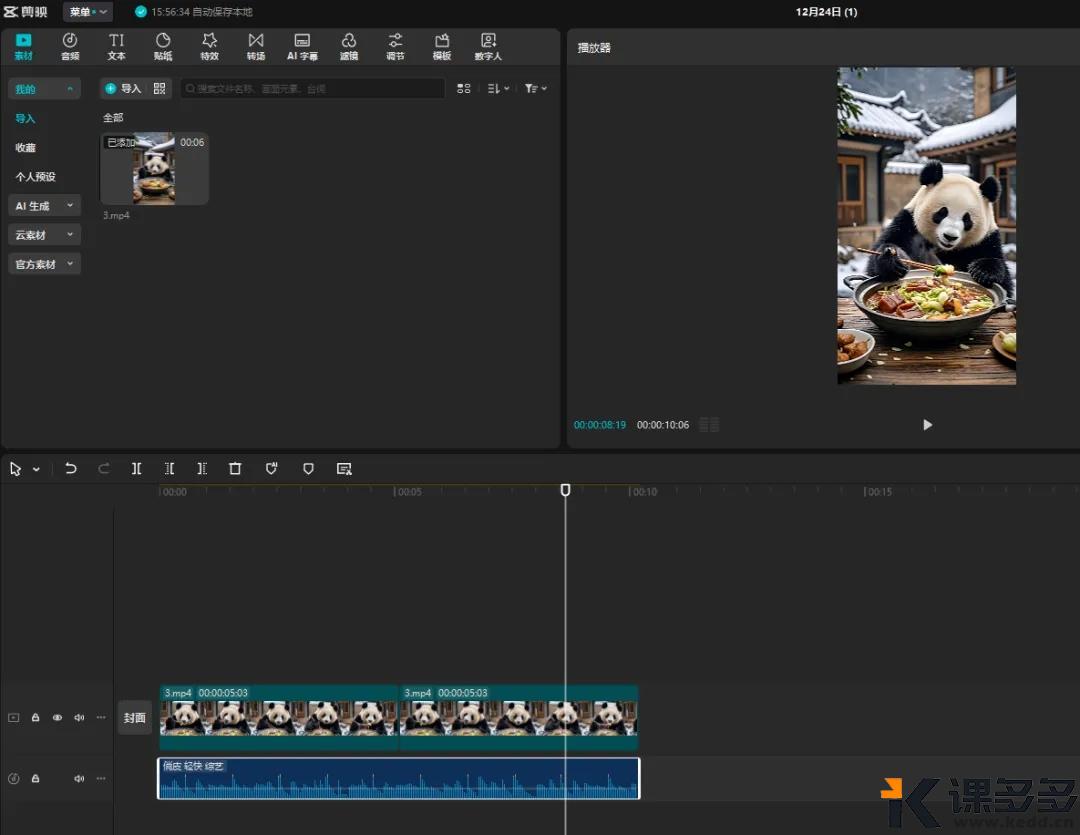Screen dimensions: 1080x835
Task: Click the delete trash icon in timeline toolbar
Action: [235, 468]
